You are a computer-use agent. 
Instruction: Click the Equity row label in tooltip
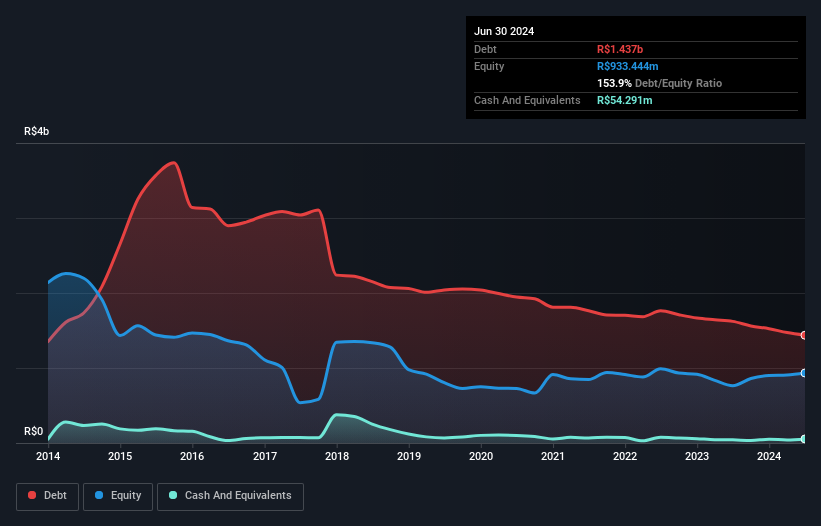click(x=489, y=66)
